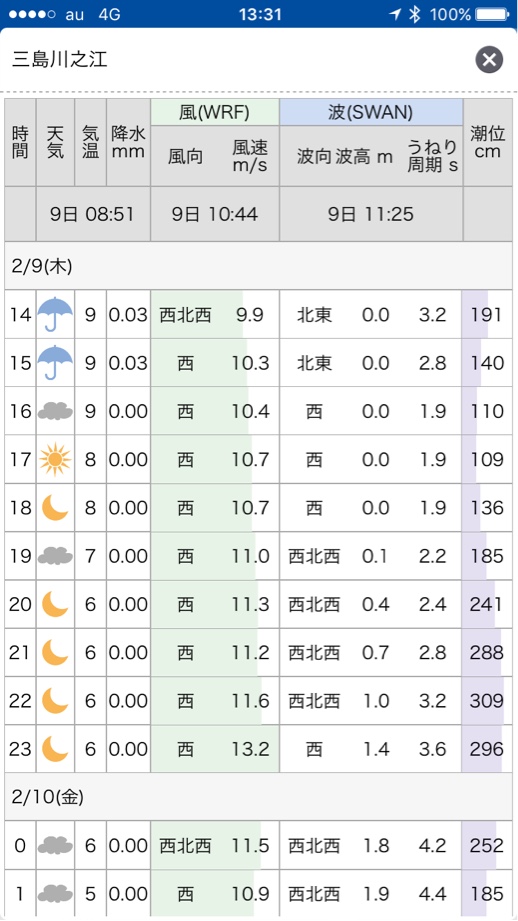Image resolution: width=518 pixels, height=921 pixels.
Task: Tap the cloud icon at 0時 on 2/10
Action: click(x=55, y=845)
